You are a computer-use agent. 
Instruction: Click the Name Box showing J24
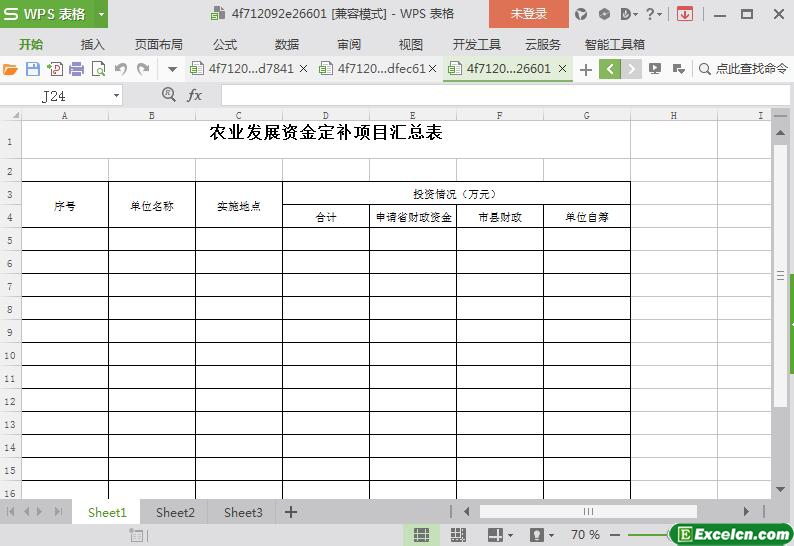[54, 96]
